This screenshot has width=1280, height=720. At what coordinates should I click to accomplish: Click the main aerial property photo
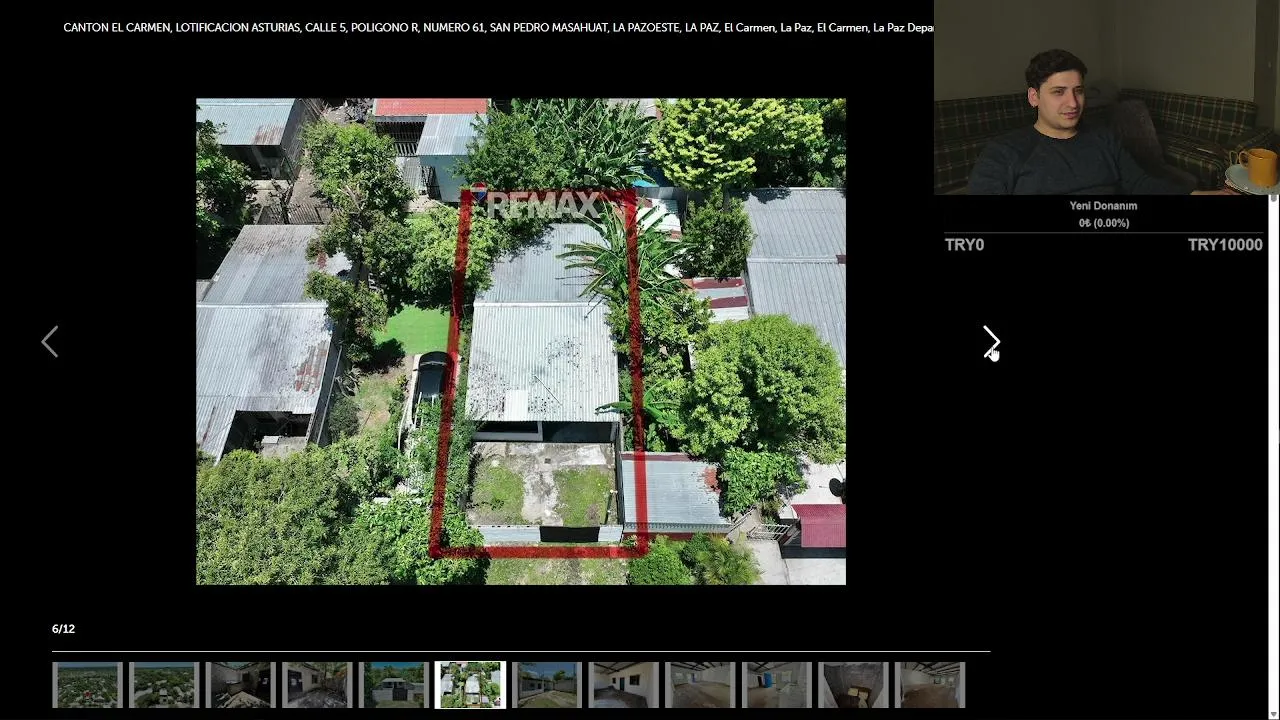tap(521, 341)
